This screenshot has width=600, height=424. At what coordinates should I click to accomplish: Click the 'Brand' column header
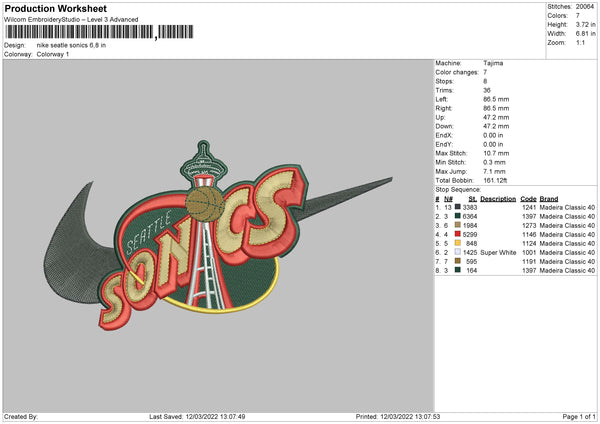pos(549,199)
